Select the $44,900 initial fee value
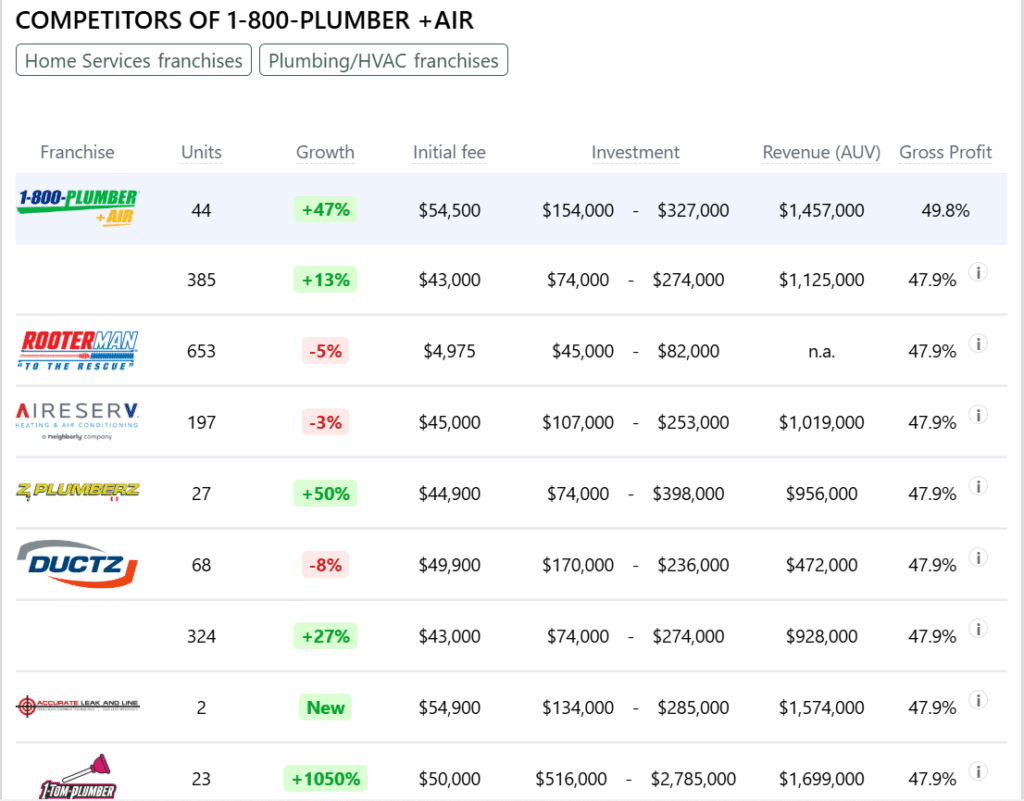 pyautogui.click(x=449, y=494)
